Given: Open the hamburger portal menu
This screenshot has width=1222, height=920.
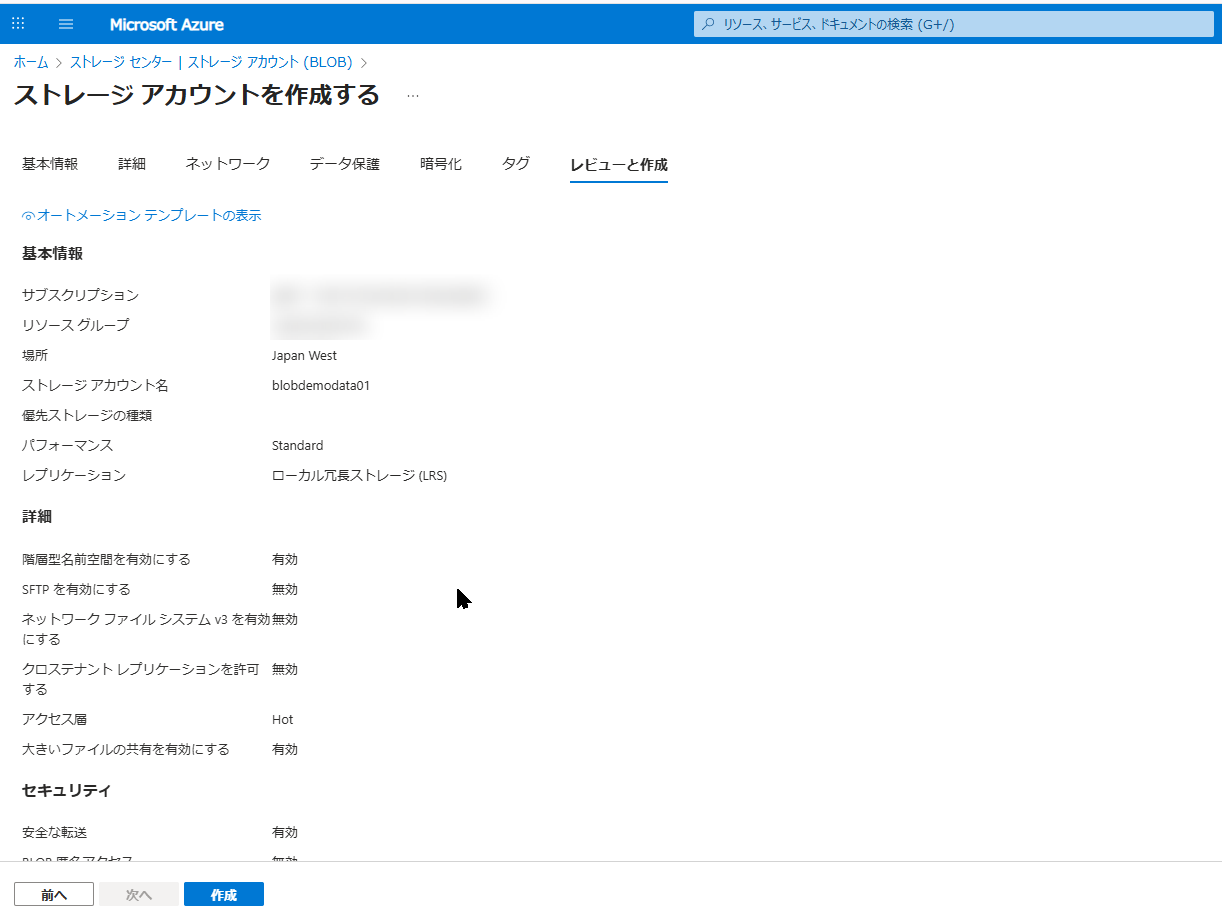Looking at the screenshot, I should click(x=66, y=24).
